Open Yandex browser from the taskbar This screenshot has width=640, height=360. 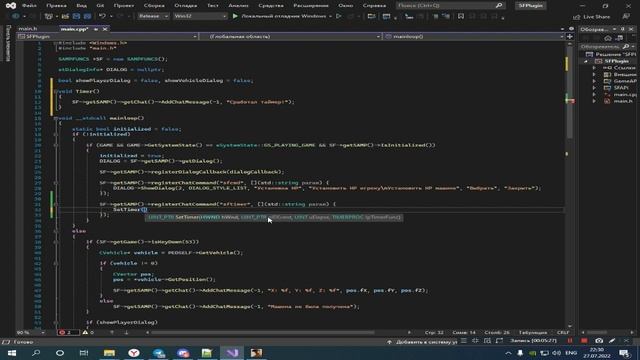(x=134, y=353)
